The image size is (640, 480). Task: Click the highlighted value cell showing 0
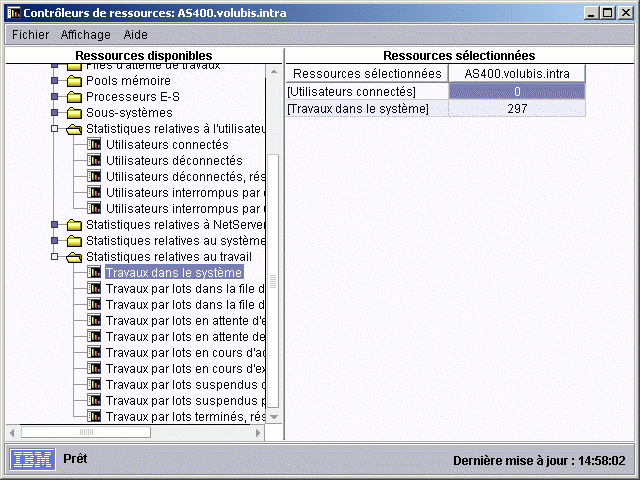(x=517, y=91)
